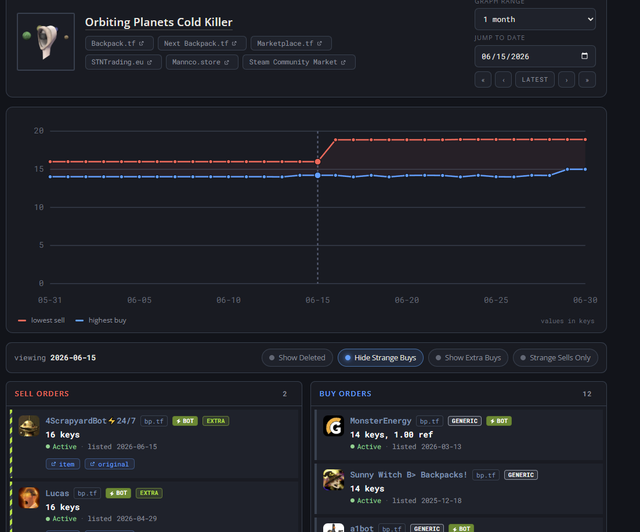
Task: Open the calendar picker icon in date field
Action: tap(584, 56)
